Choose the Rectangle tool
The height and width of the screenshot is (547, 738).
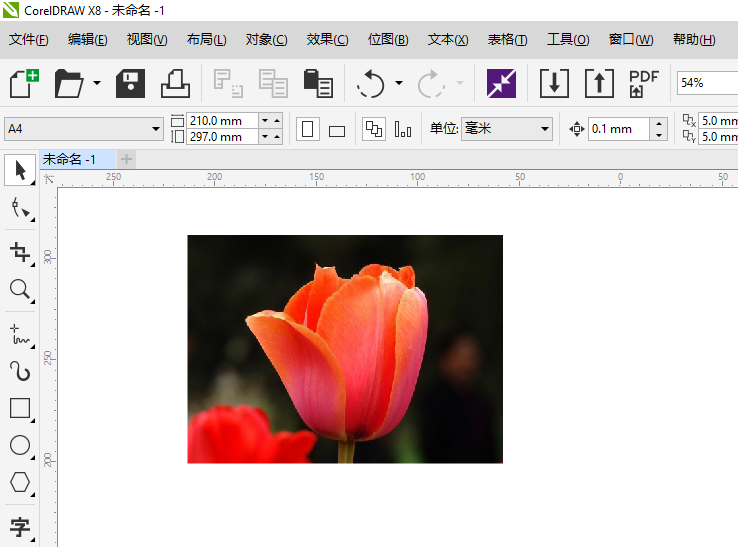point(19,408)
